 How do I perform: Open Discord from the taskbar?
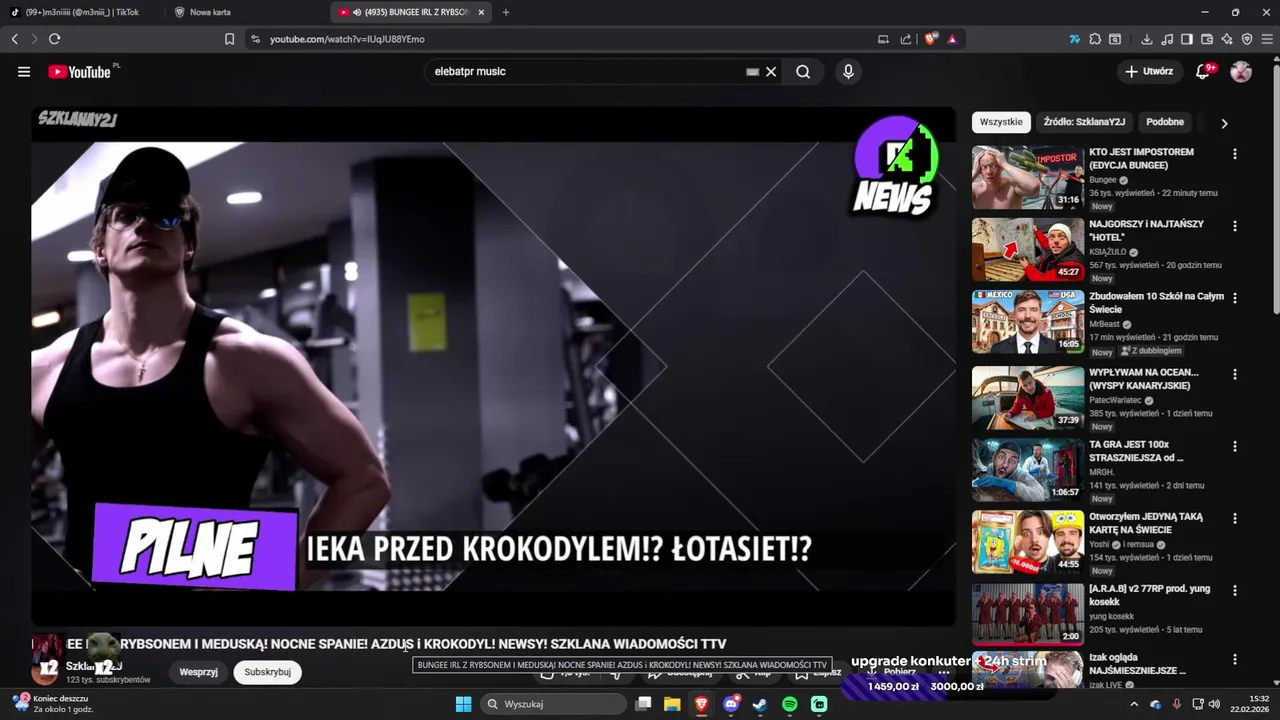pyautogui.click(x=731, y=704)
